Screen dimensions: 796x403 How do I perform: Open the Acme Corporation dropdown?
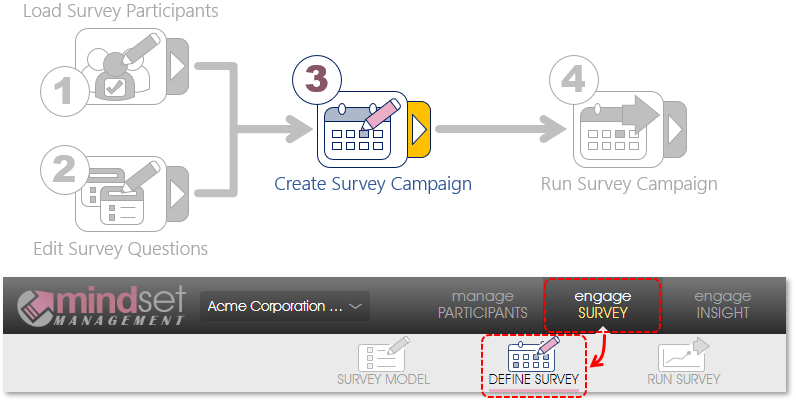coord(285,306)
